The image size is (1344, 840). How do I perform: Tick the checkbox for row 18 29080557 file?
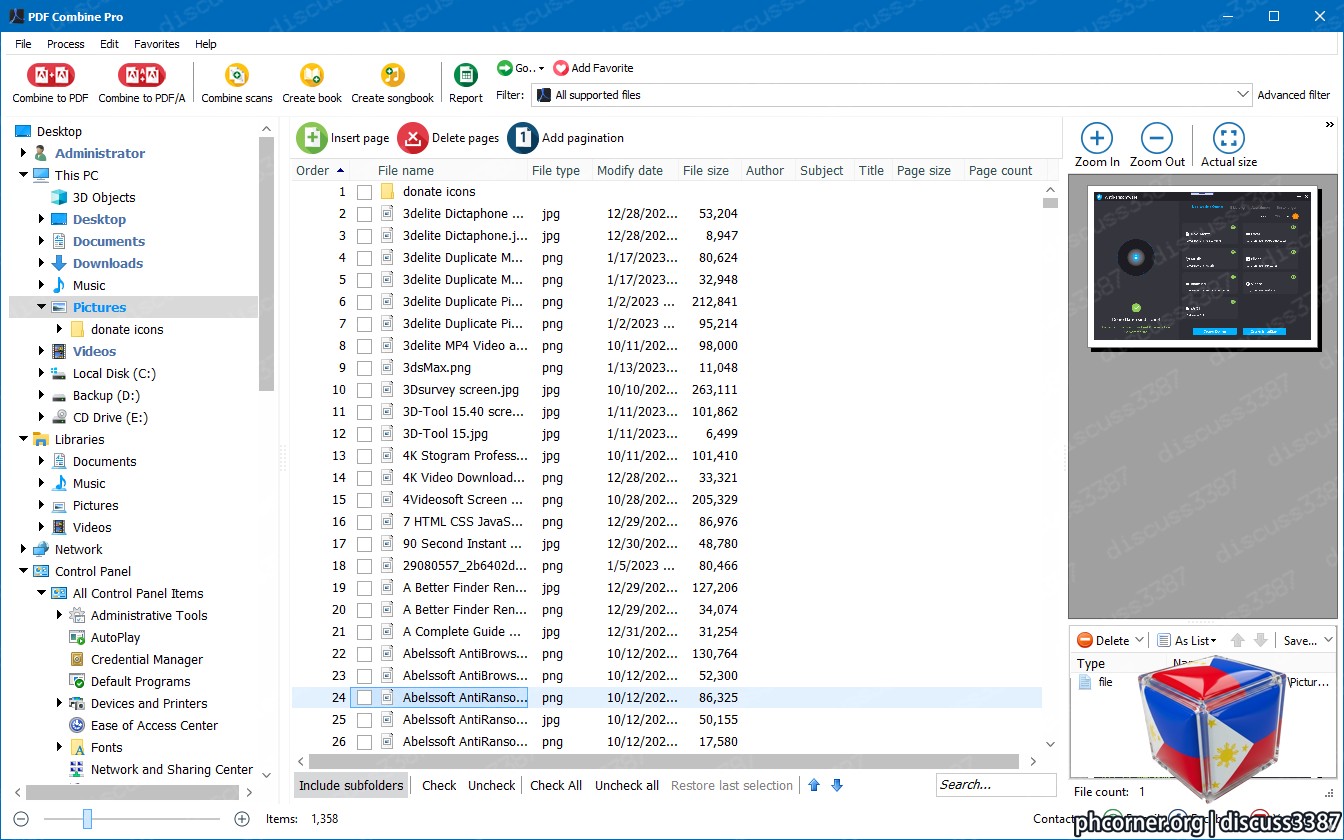pyautogui.click(x=364, y=566)
